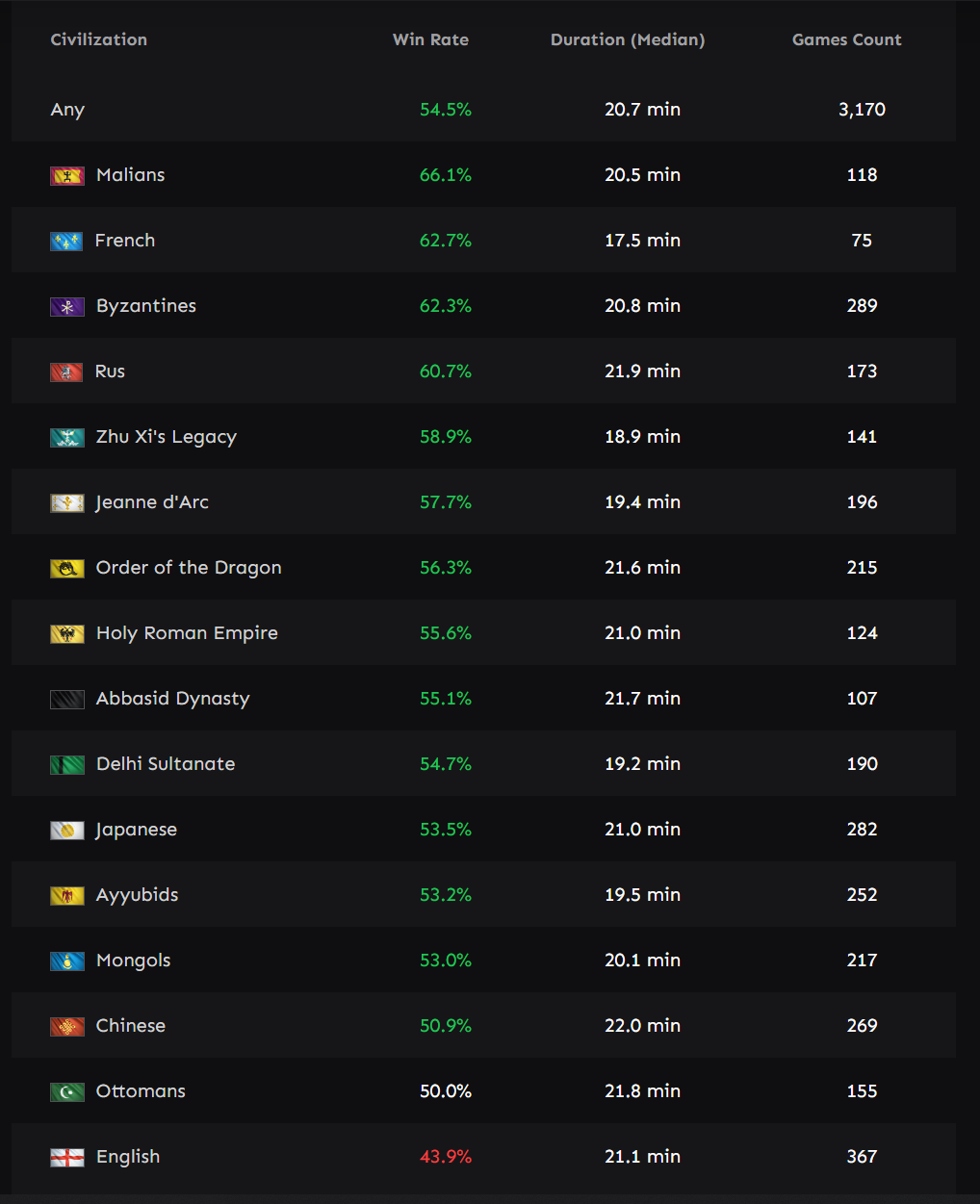Click the Malians flag icon
Viewport: 980px width, 1204px height.
(x=66, y=175)
